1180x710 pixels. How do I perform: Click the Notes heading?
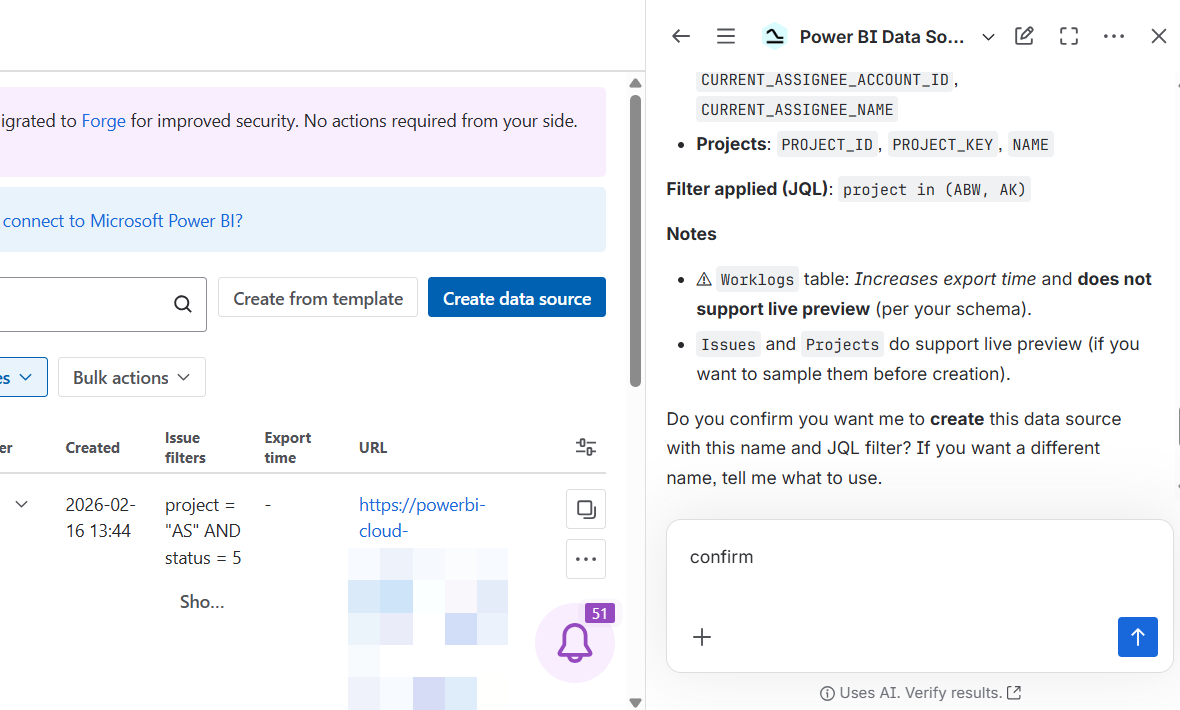[691, 233]
